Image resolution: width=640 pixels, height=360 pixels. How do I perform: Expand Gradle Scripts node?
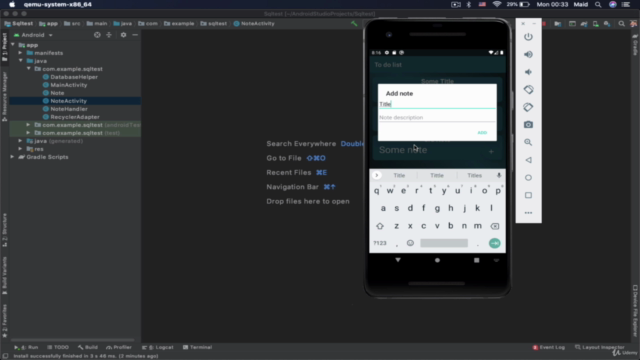tap(12, 157)
